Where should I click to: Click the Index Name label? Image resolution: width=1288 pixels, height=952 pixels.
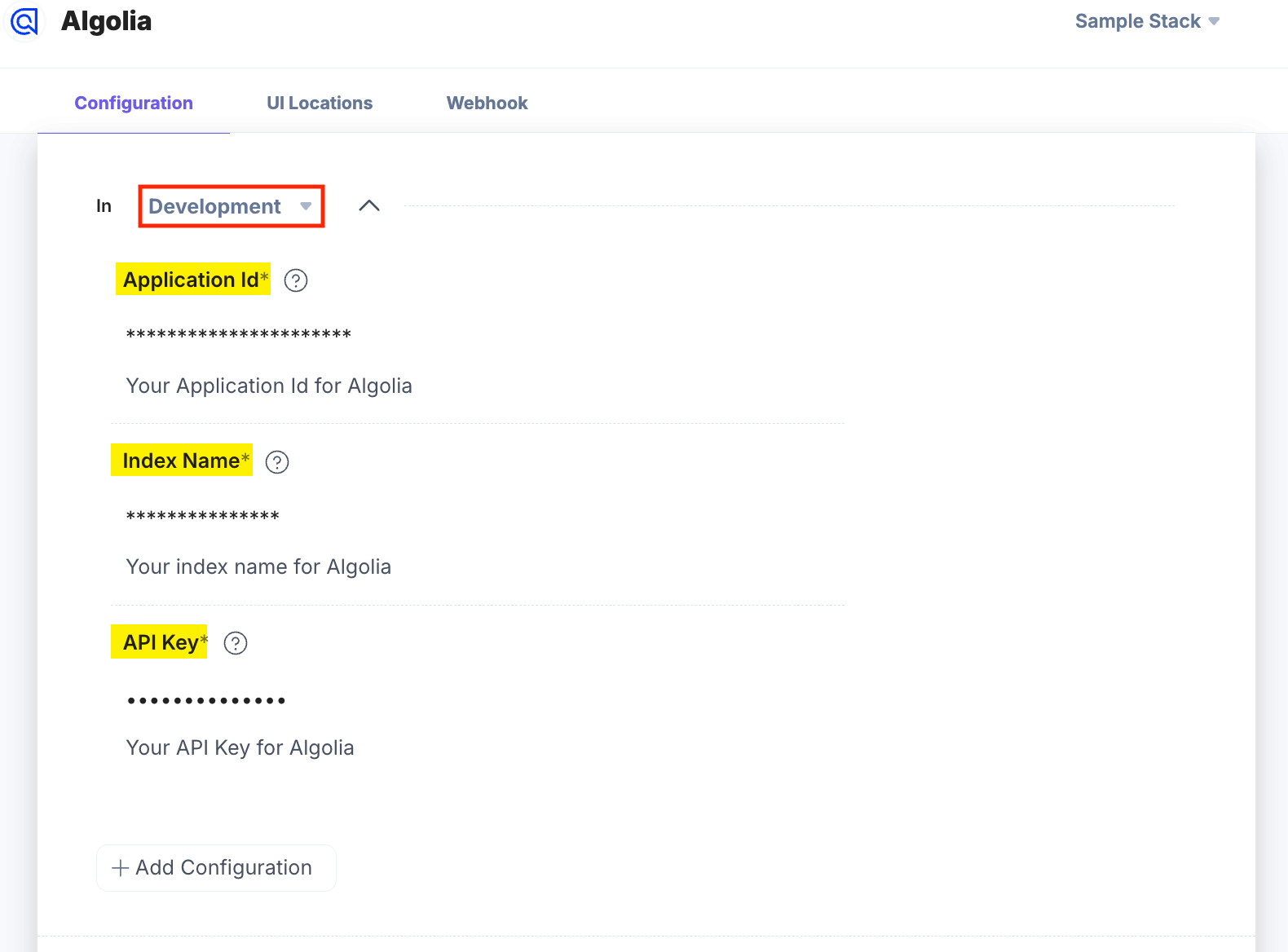pyautogui.click(x=181, y=461)
